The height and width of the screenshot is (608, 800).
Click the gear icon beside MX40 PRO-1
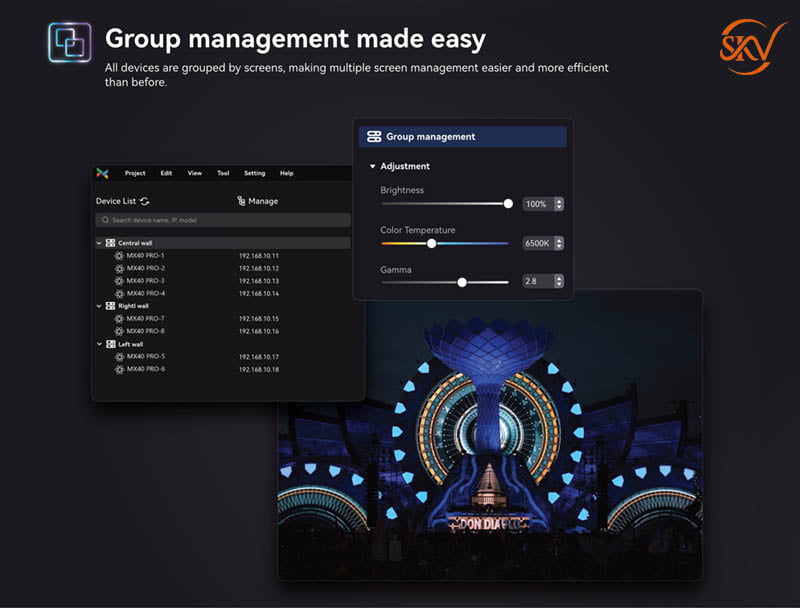point(119,256)
